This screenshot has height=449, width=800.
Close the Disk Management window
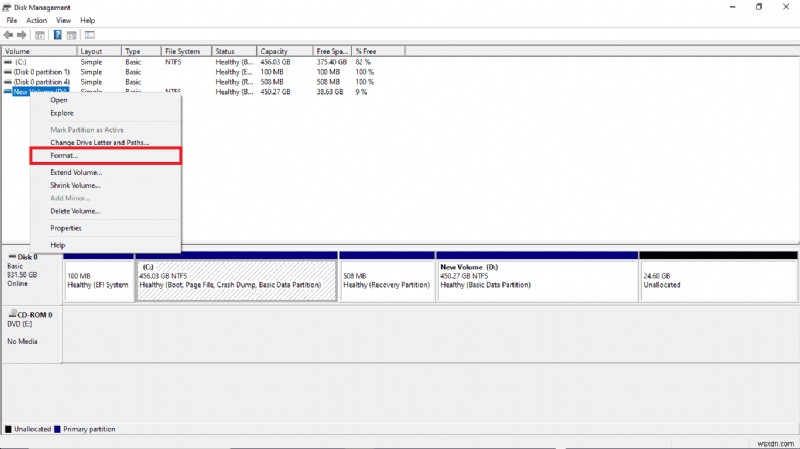[786, 7]
